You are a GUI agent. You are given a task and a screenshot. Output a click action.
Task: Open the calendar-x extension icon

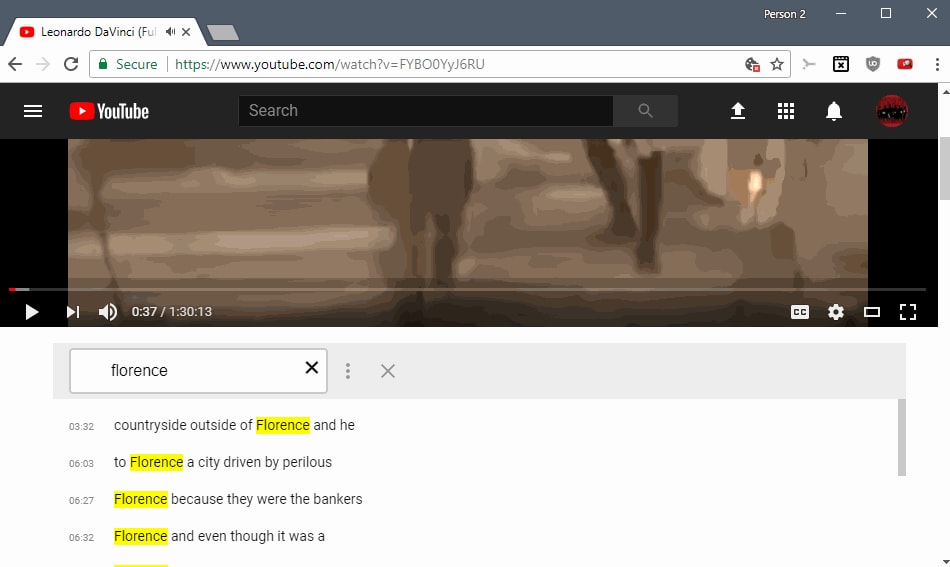click(840, 64)
